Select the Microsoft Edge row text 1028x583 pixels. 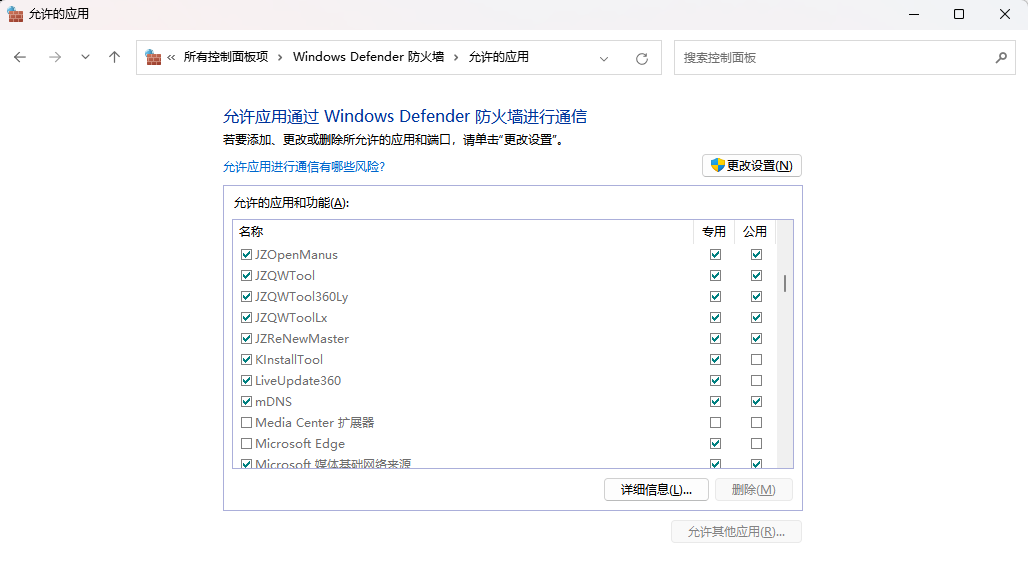pyautogui.click(x=300, y=443)
